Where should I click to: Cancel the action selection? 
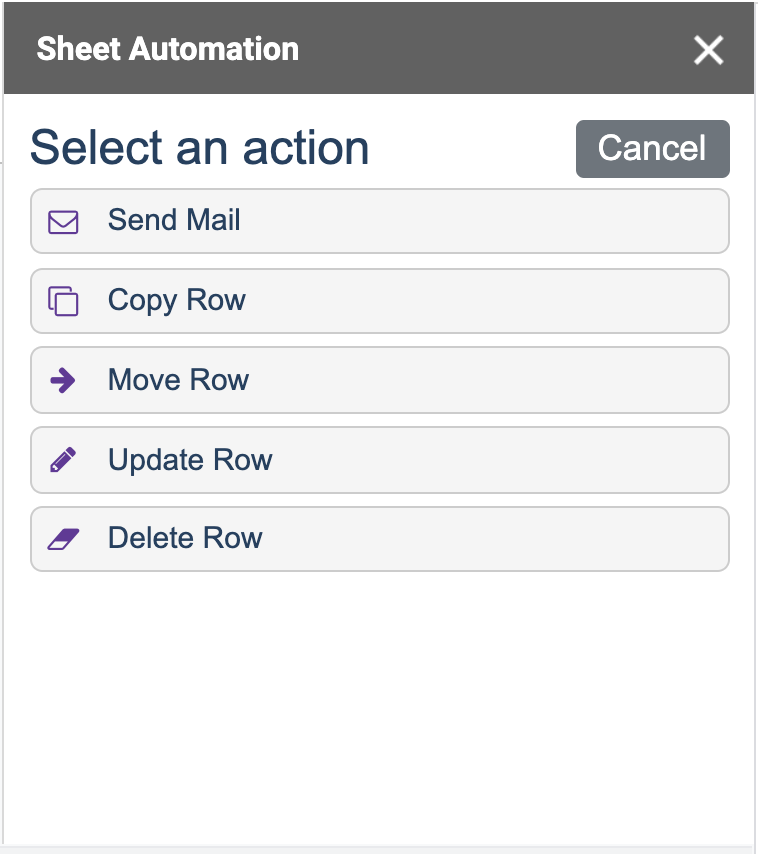pos(652,149)
